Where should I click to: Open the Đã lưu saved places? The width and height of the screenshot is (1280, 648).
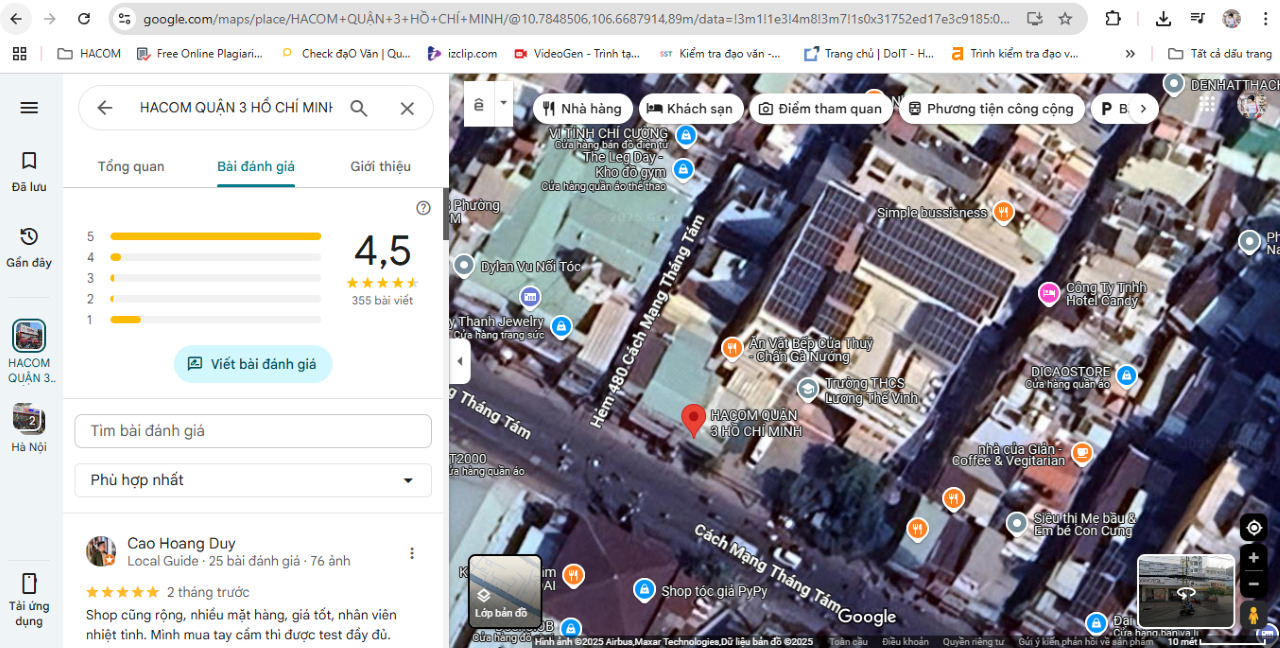click(x=29, y=171)
